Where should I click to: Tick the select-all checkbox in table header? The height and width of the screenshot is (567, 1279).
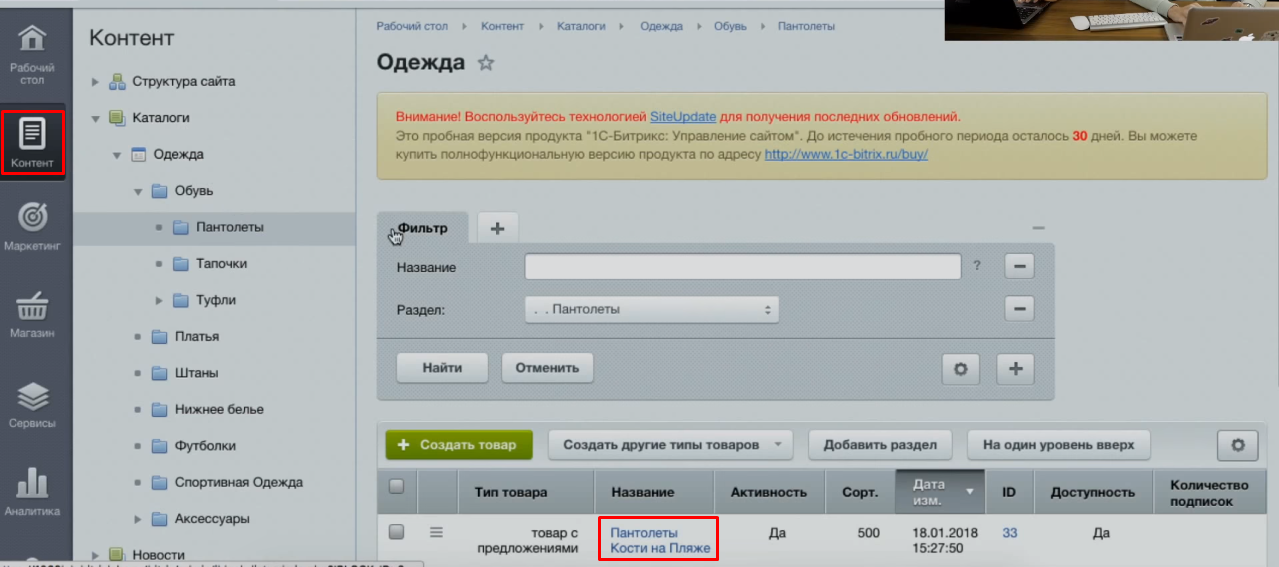point(396,486)
